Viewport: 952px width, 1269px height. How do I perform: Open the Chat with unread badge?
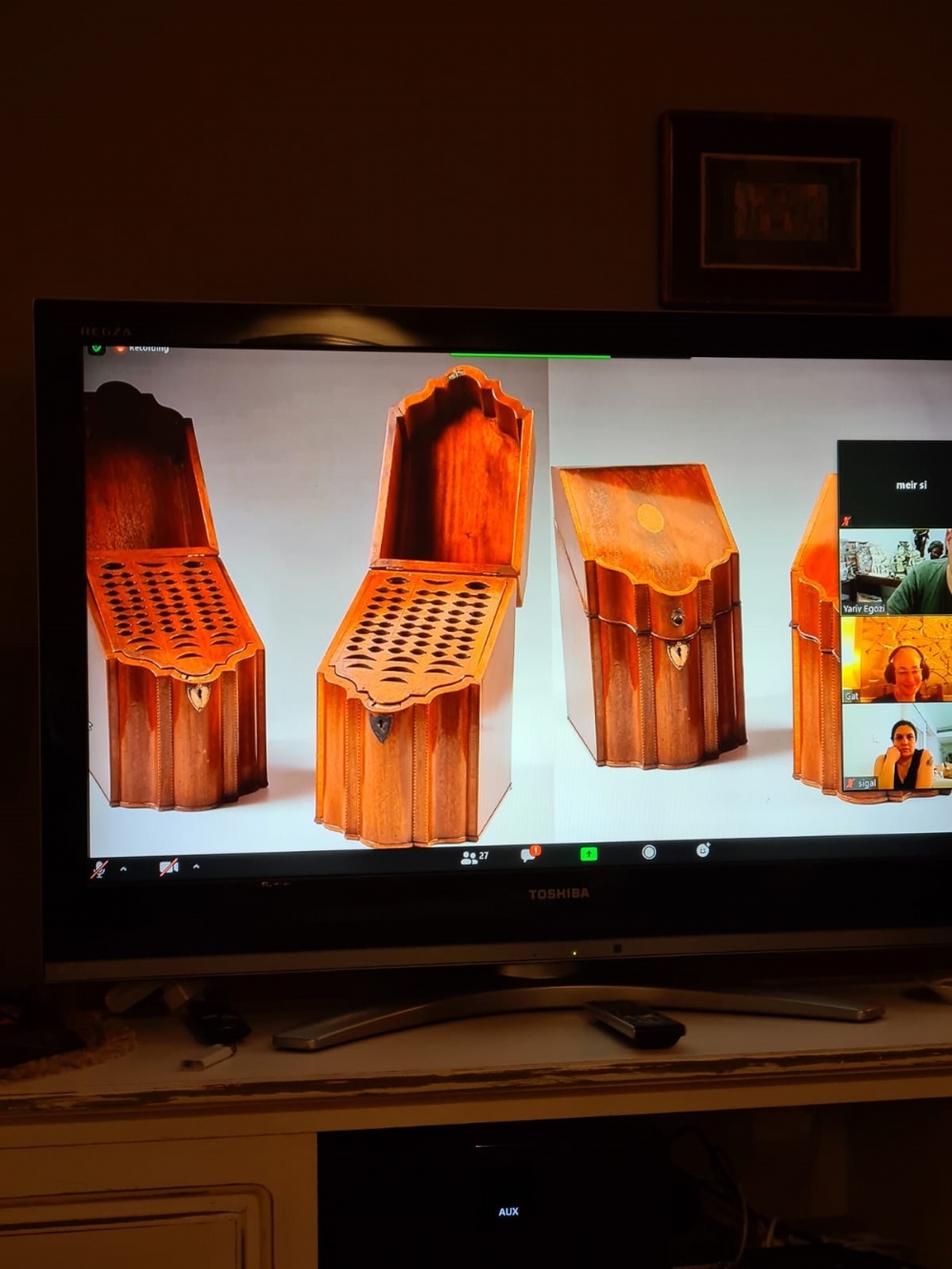530,854
